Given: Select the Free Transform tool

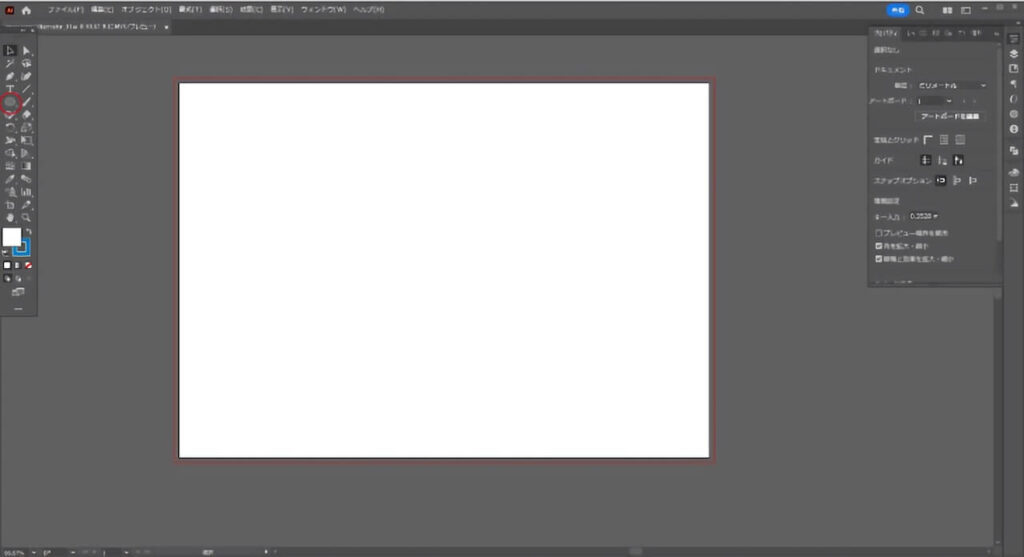Looking at the screenshot, I should [x=26, y=140].
